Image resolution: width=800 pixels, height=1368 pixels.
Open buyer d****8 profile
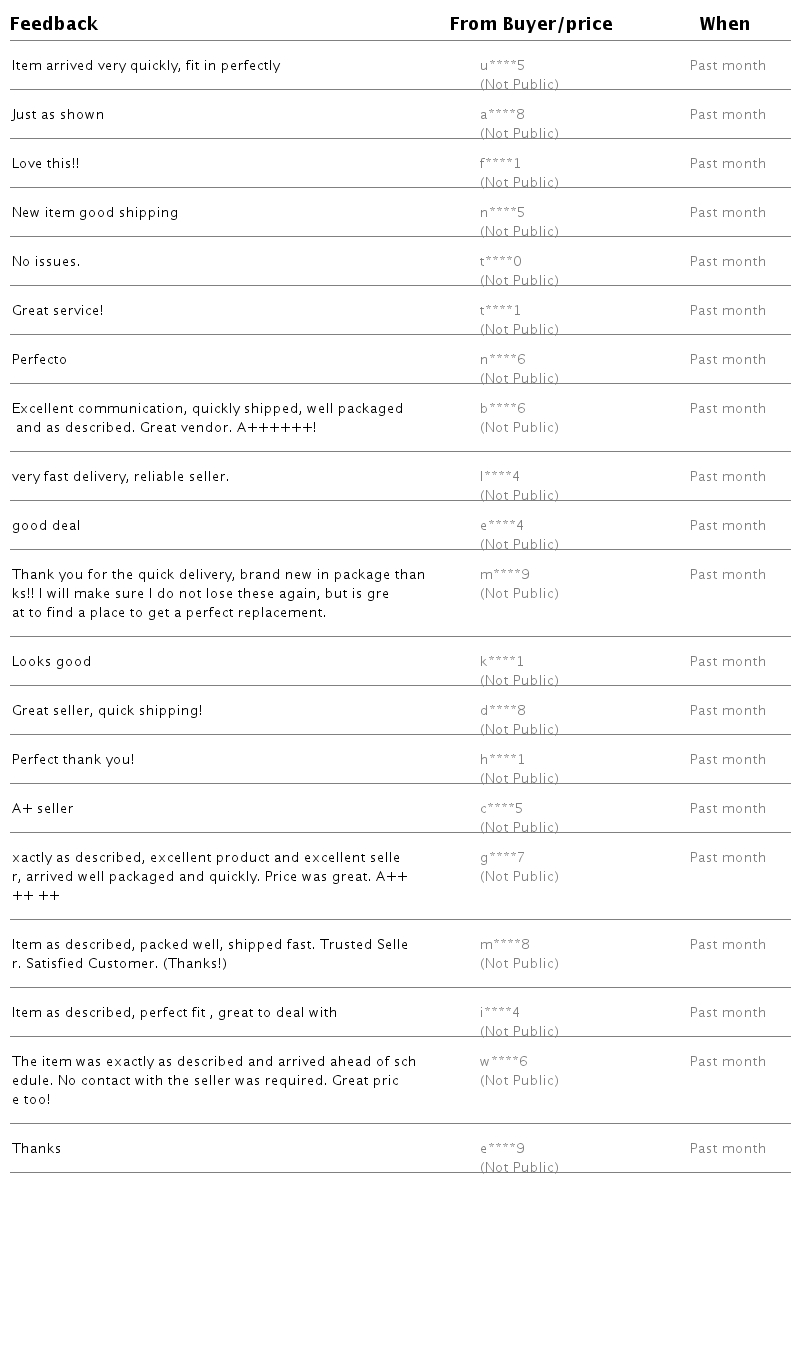pos(502,711)
